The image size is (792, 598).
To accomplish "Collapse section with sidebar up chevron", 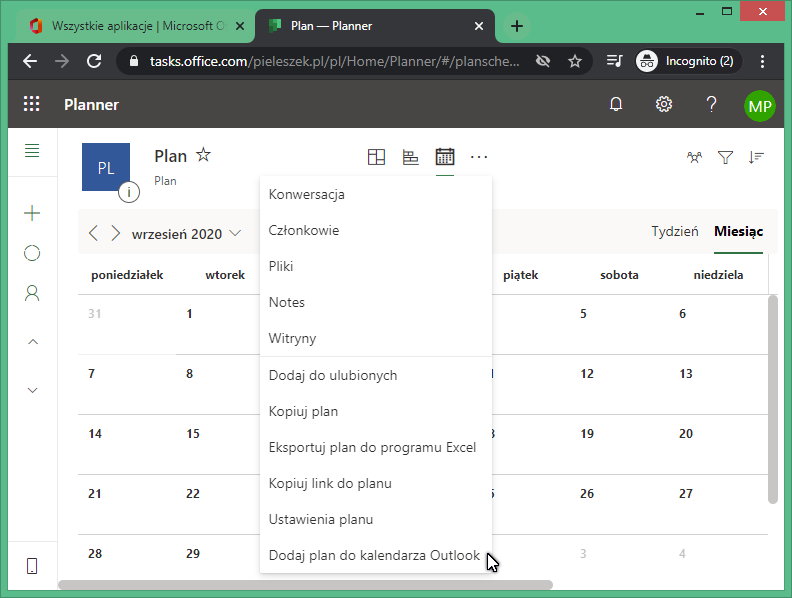I will click(x=33, y=342).
